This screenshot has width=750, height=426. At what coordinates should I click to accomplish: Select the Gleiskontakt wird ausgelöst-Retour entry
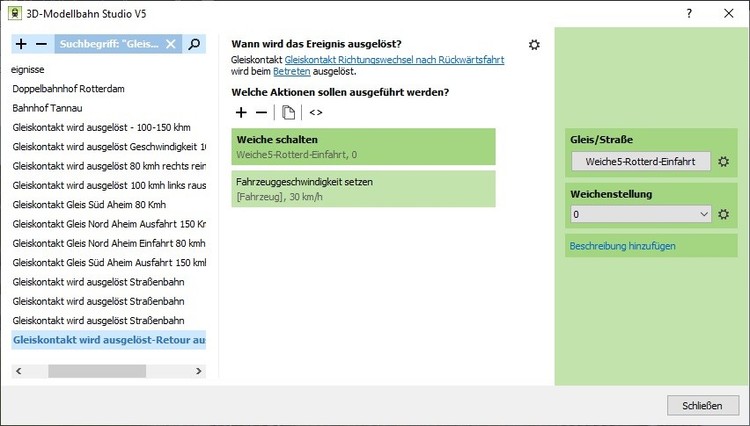point(109,340)
